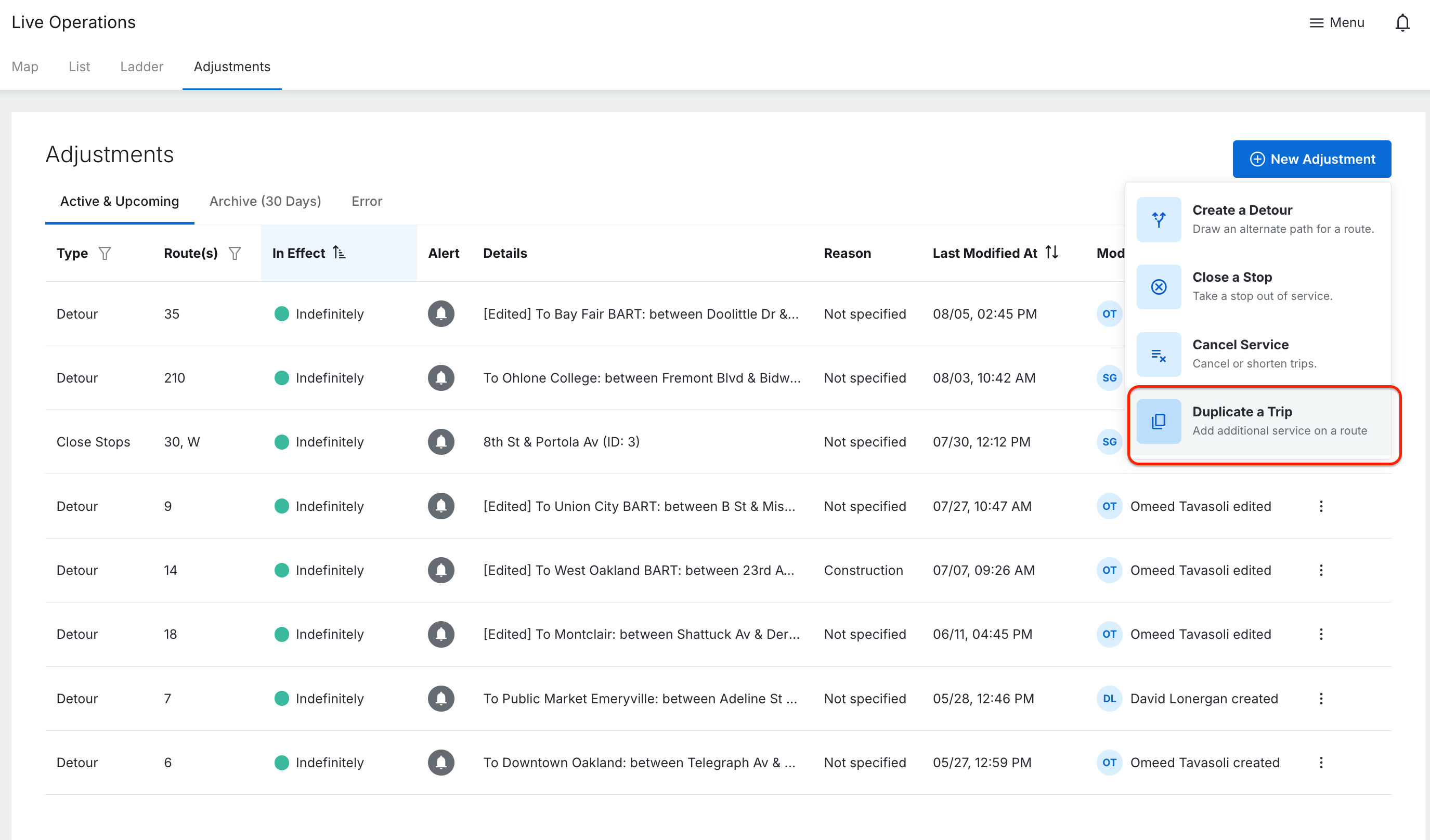Screen dimensions: 1430x840
Task: Open the Error tab
Action: pyautogui.click(x=367, y=201)
